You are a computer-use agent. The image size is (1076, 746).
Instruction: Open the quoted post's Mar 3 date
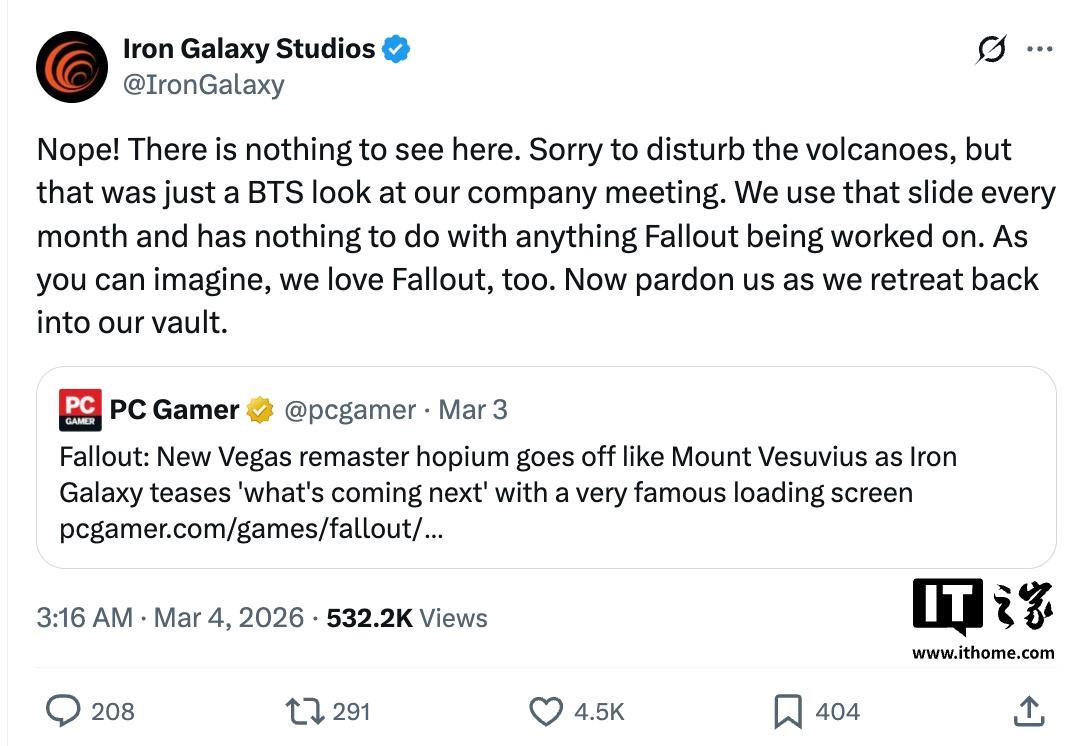coord(473,409)
